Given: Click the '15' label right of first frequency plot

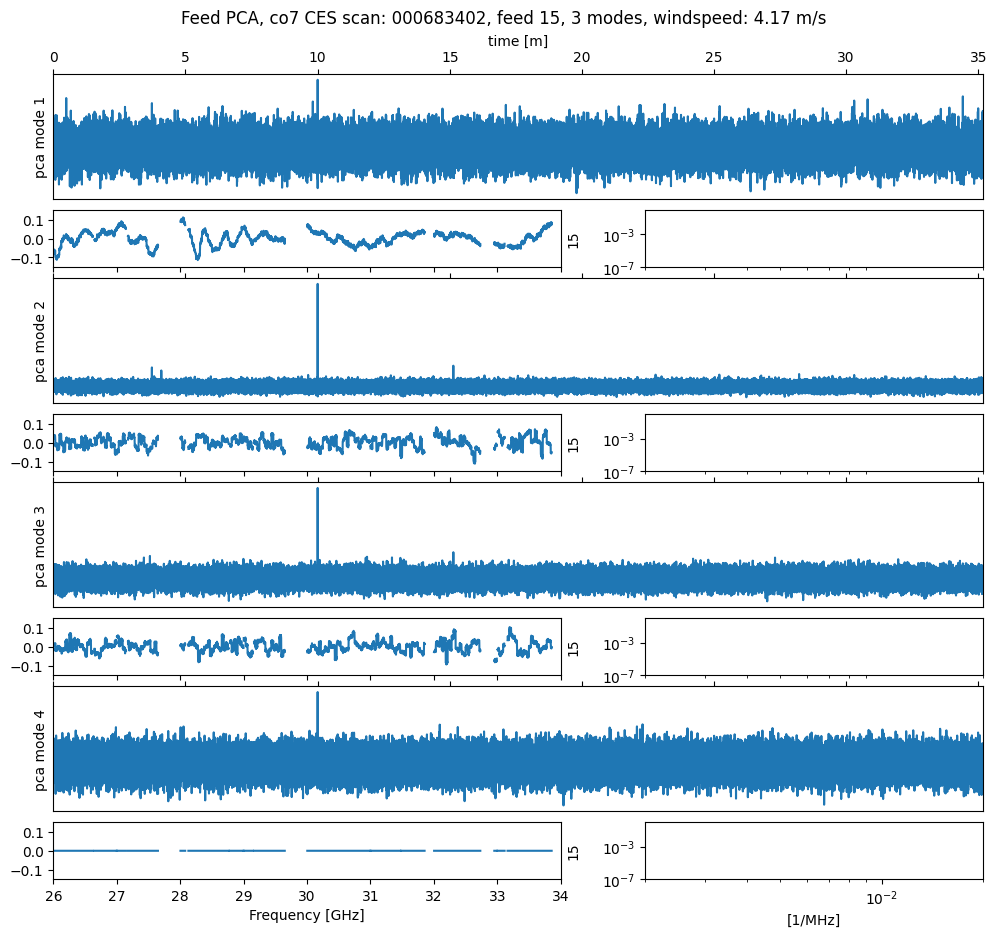Looking at the screenshot, I should point(574,239).
